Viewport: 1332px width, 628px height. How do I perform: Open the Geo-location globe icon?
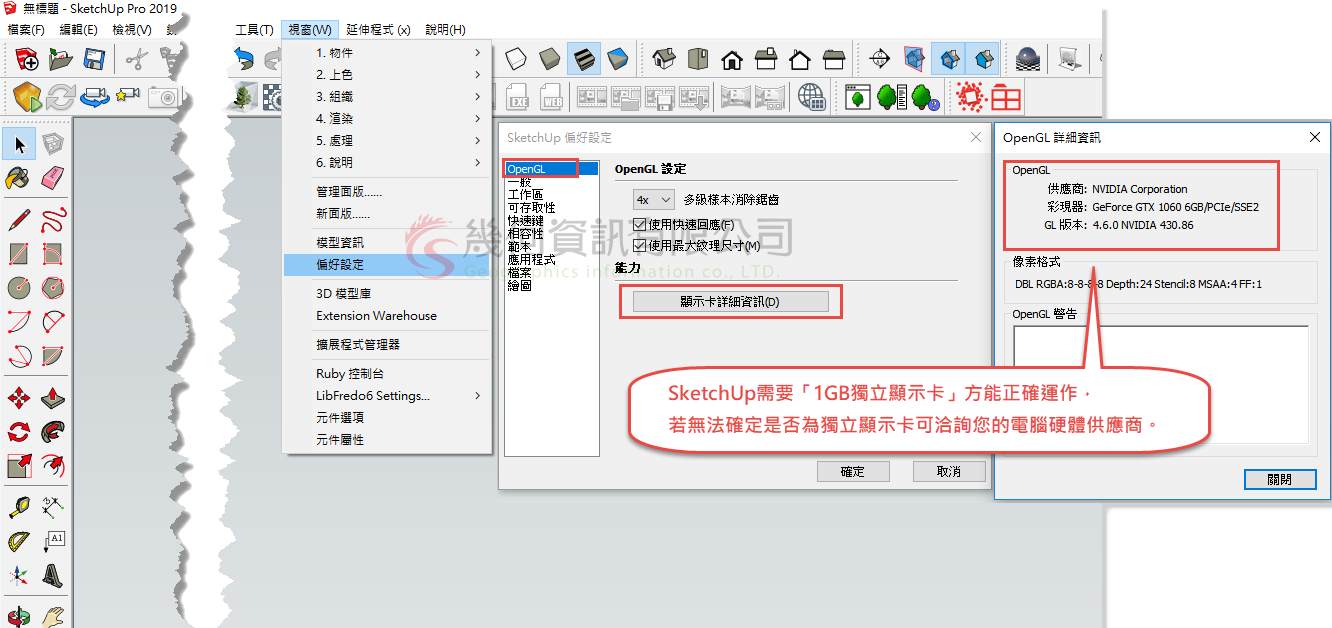point(811,97)
